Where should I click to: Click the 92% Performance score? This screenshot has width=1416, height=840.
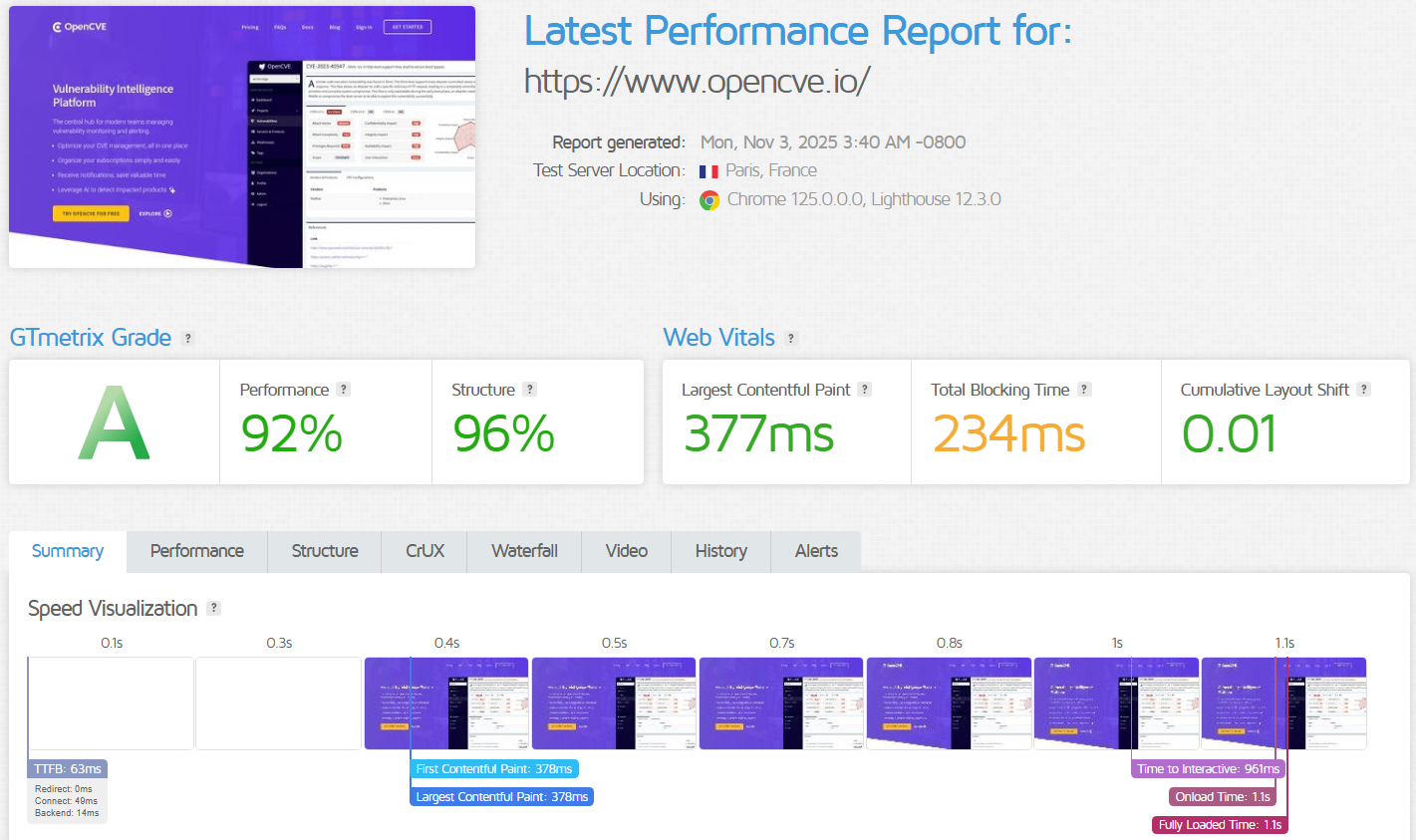click(x=291, y=433)
